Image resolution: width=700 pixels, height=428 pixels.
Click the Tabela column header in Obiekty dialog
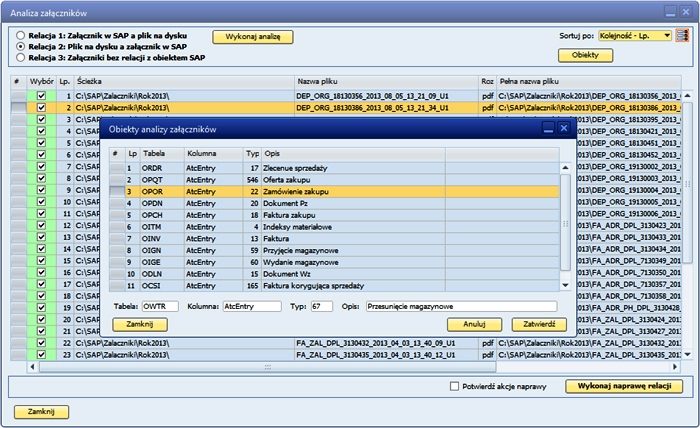coord(162,154)
